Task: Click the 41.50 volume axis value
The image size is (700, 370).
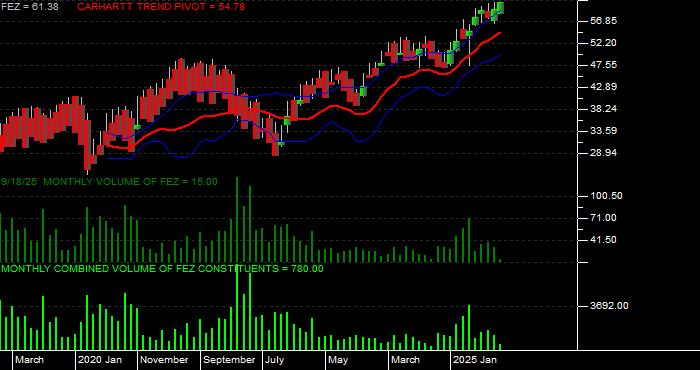Action: click(x=603, y=240)
